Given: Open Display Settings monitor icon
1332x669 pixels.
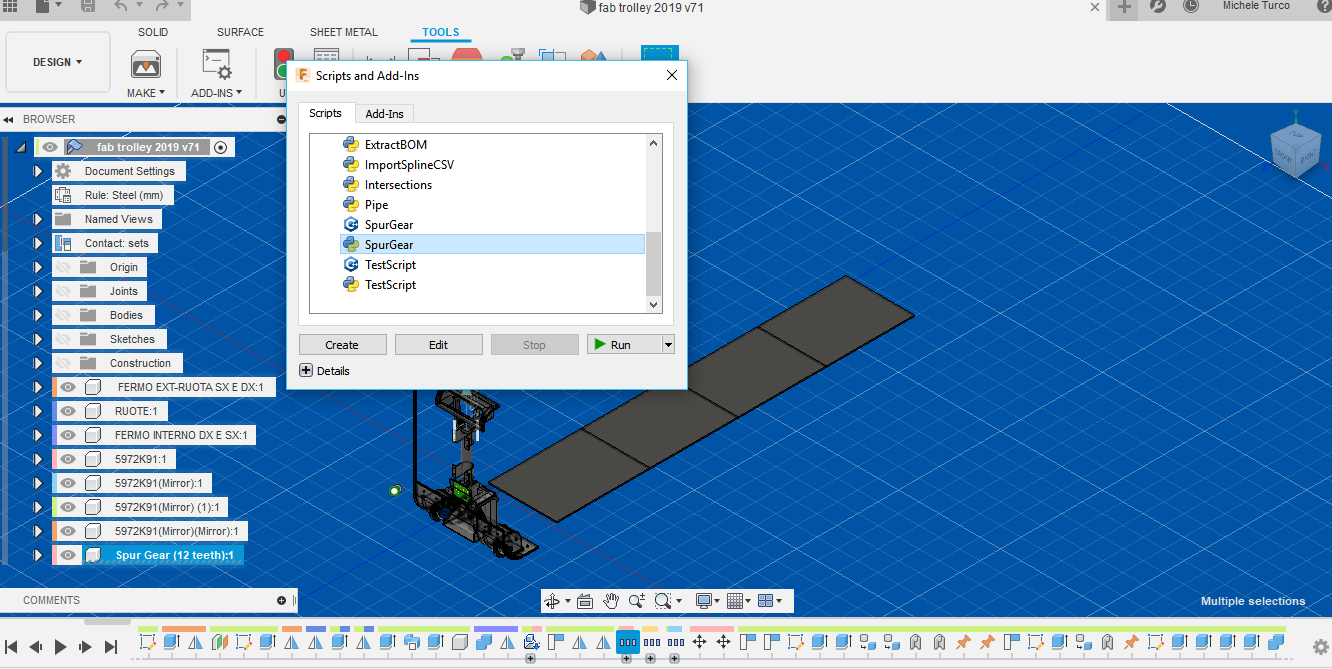Looking at the screenshot, I should (x=704, y=601).
